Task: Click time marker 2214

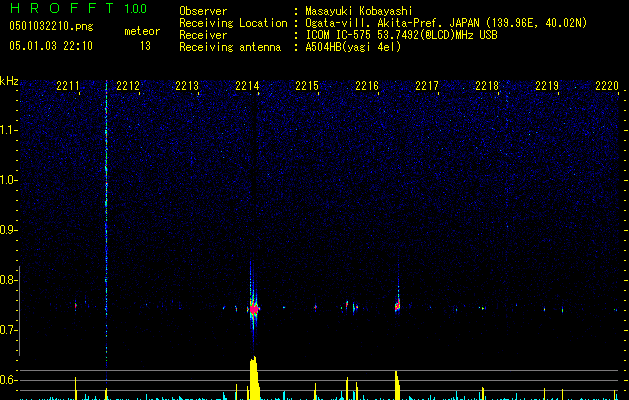Action: (x=247, y=86)
